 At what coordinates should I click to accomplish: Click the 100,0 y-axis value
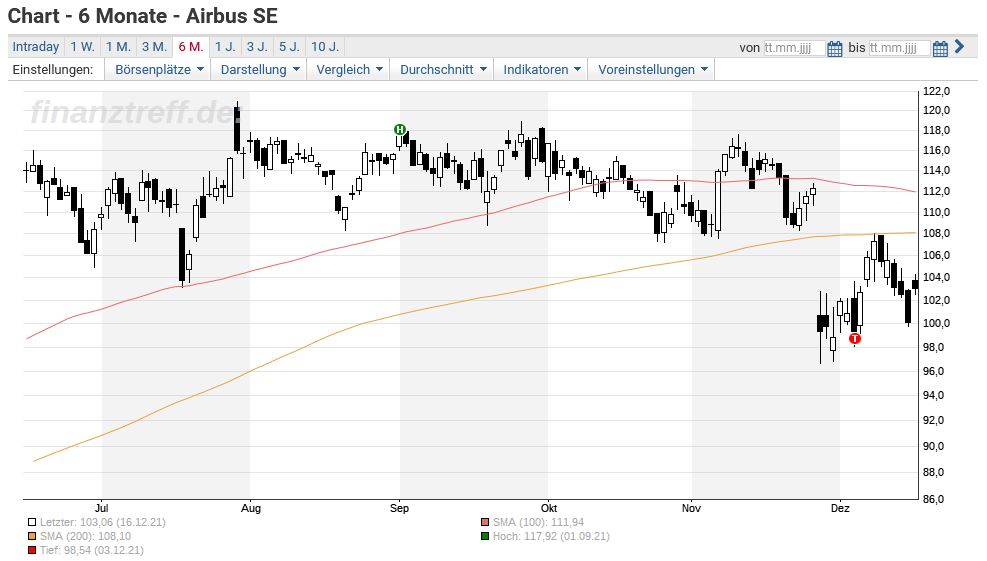936,324
